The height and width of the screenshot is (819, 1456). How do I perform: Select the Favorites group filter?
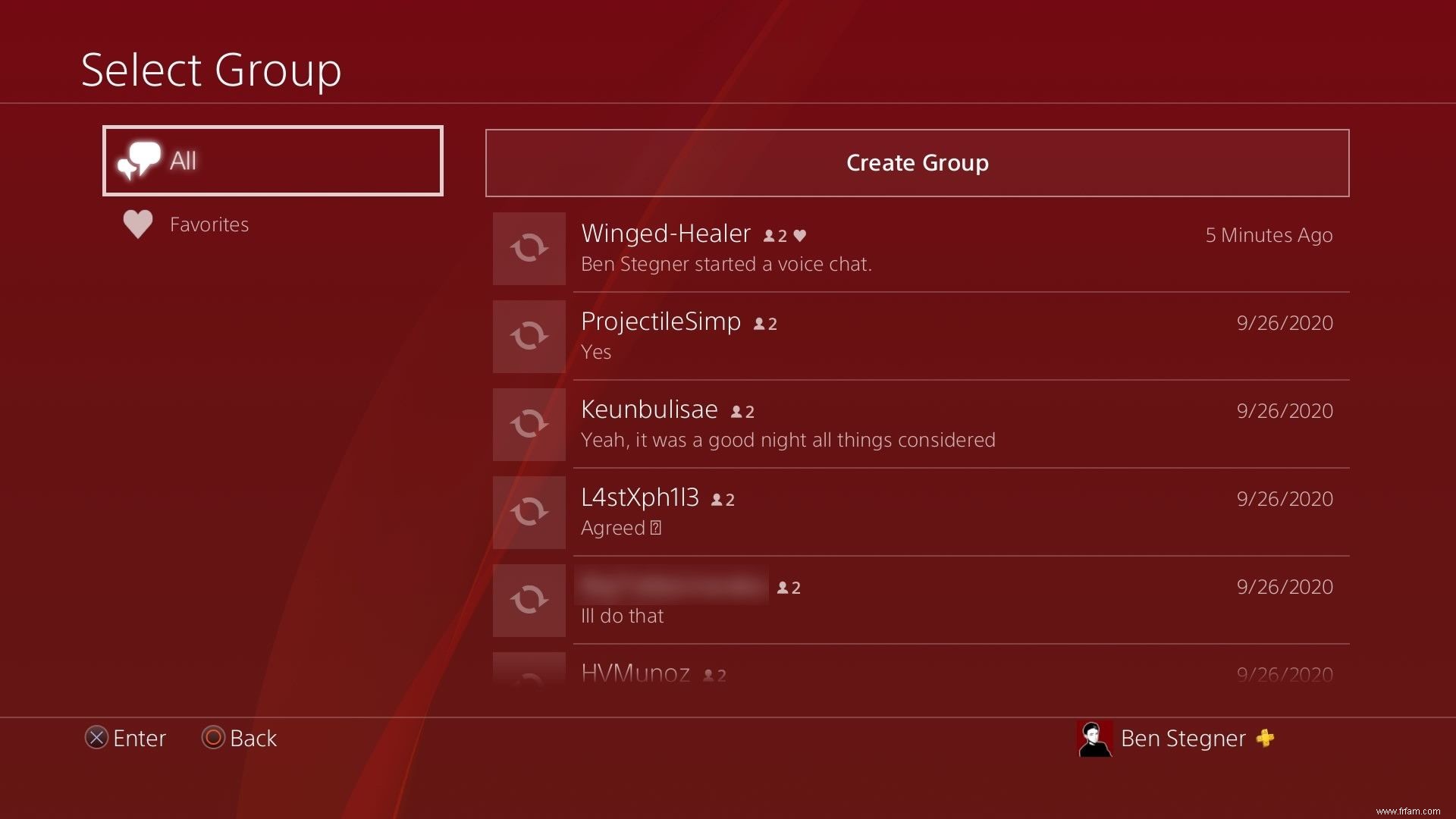[x=210, y=223]
